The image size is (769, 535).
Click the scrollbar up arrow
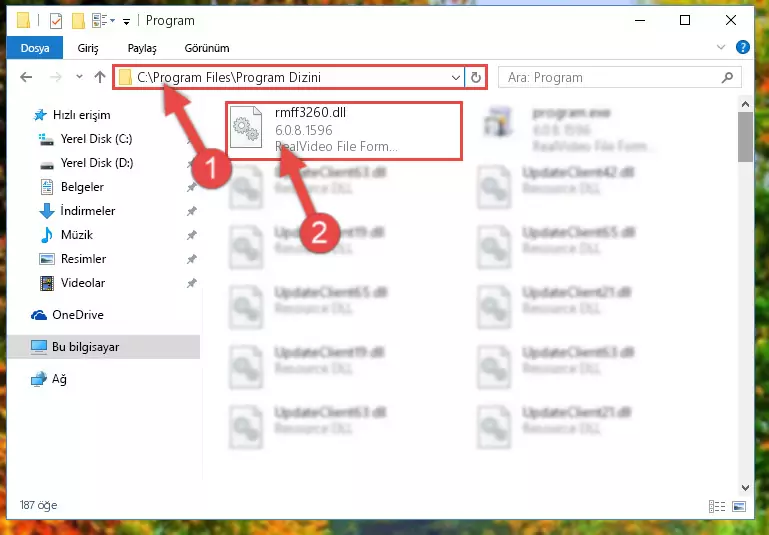click(x=745, y=104)
